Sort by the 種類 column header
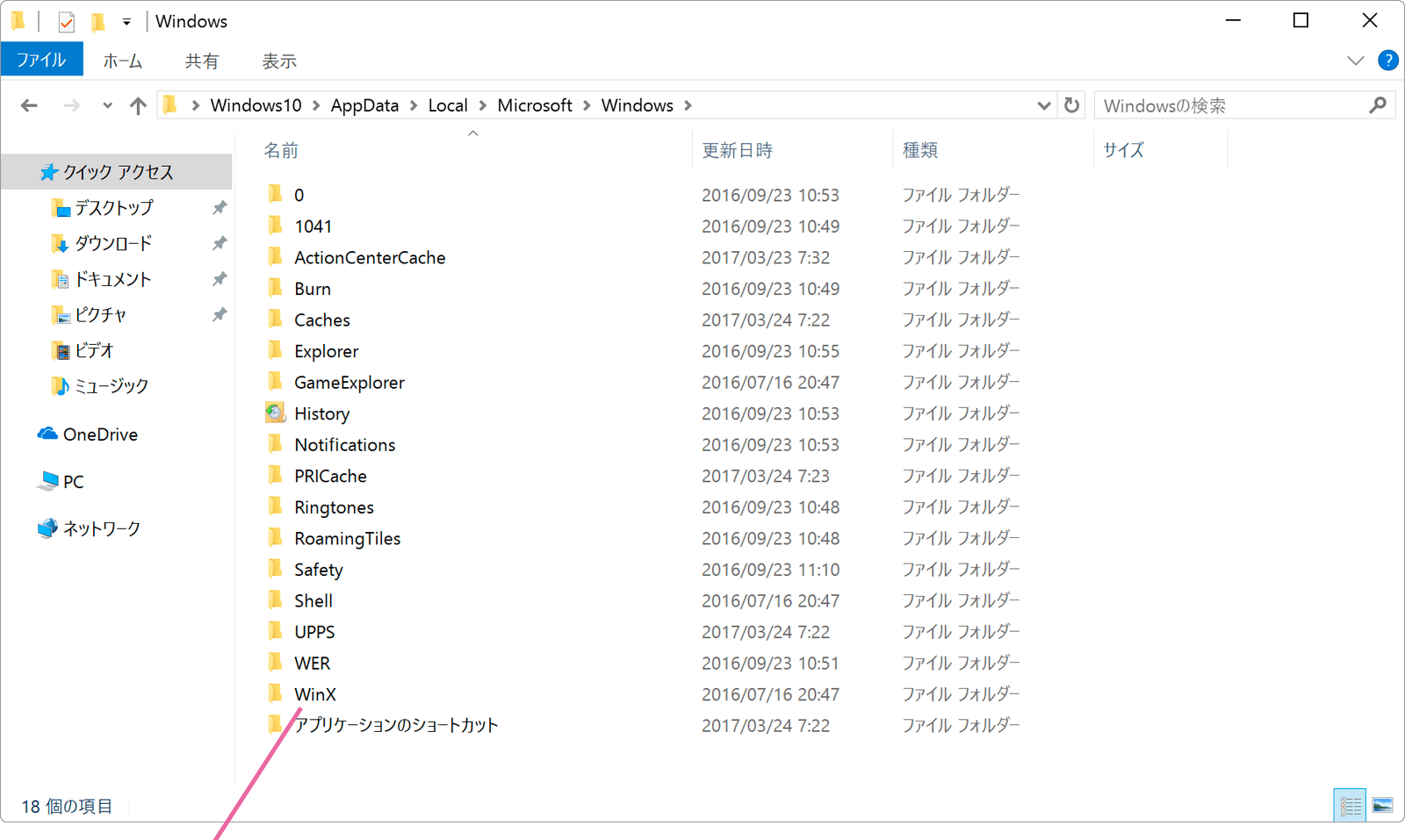 (920, 150)
